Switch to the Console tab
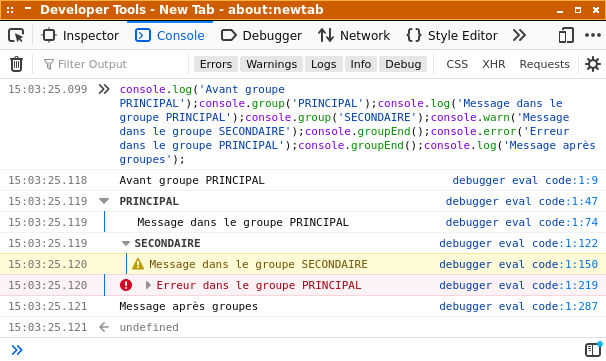This screenshot has width=606, height=361. click(170, 36)
